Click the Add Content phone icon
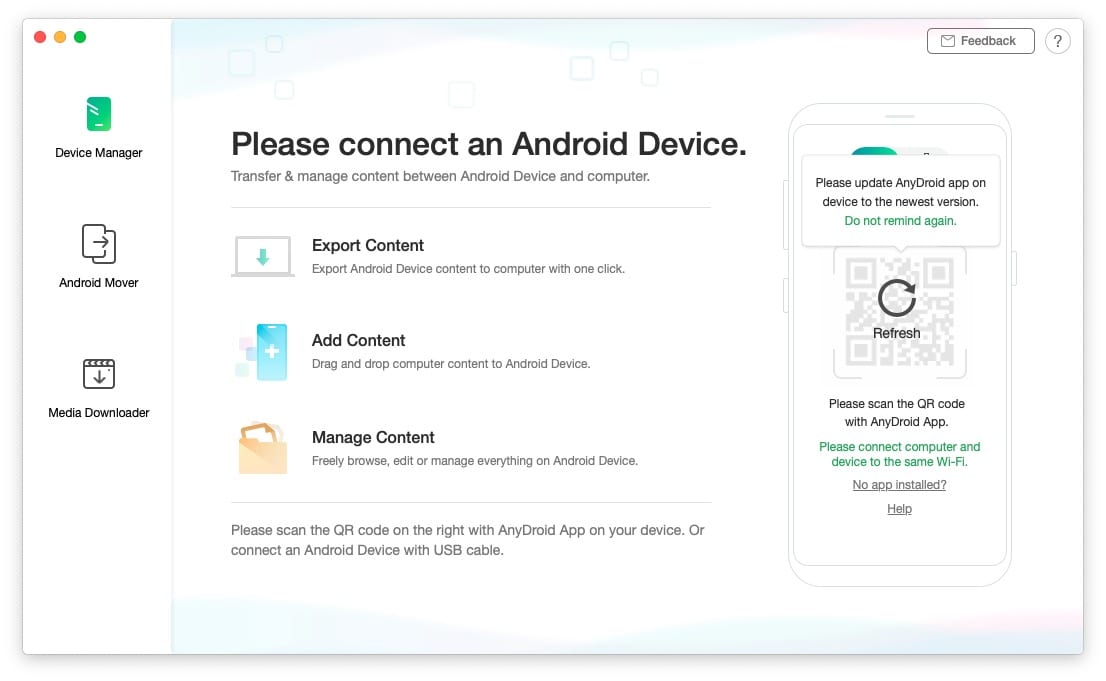Viewport: 1106px width, 681px height. 262,351
